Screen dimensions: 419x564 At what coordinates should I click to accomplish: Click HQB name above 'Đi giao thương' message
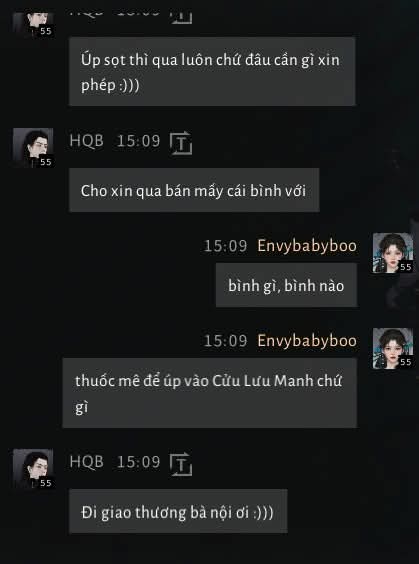(x=86, y=462)
